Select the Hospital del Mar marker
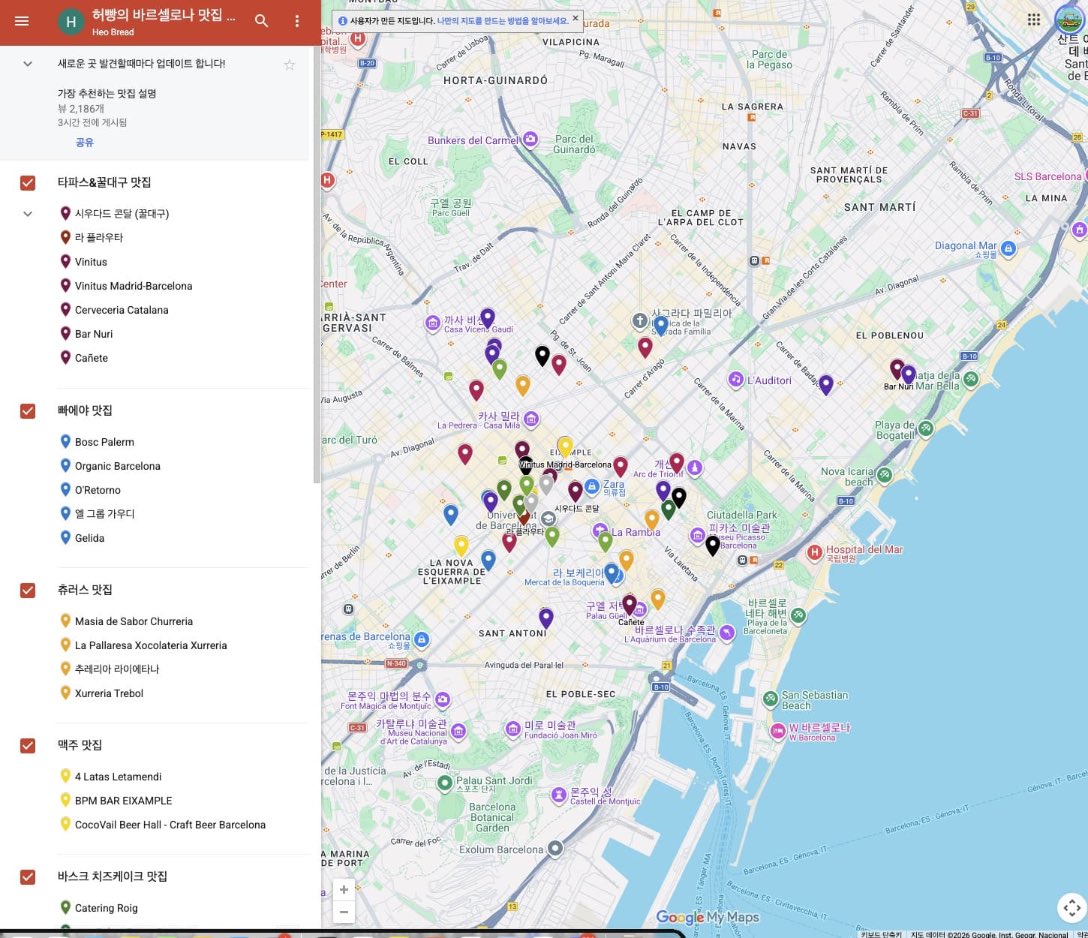Screen dimensions: 1088x938 [815, 553]
